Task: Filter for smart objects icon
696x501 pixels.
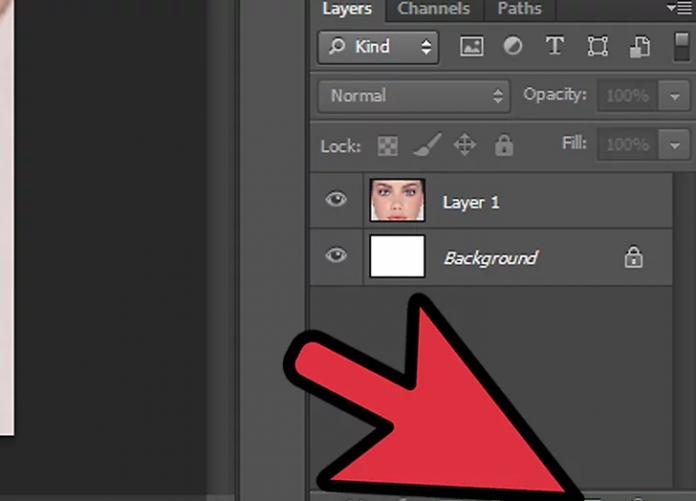Action: tap(640, 47)
